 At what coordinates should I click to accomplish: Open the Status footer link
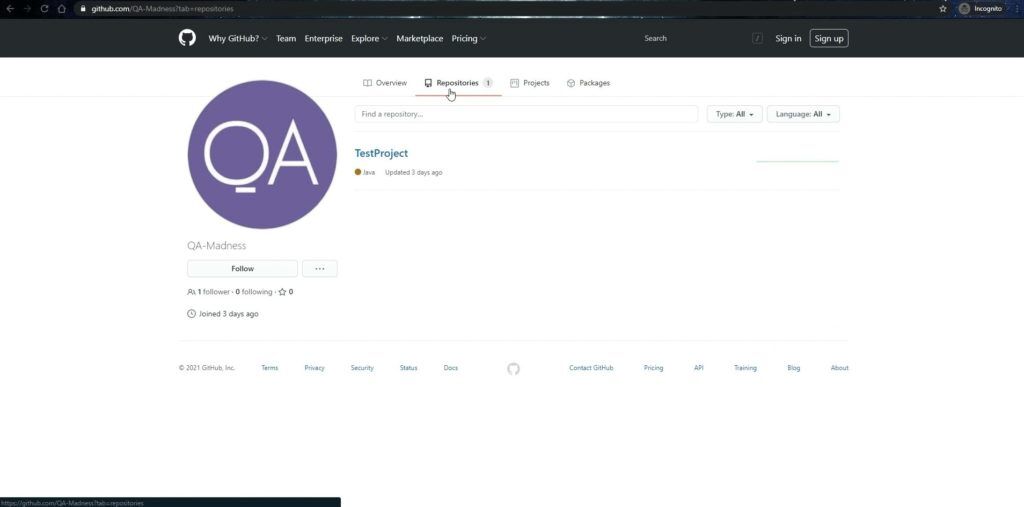coord(408,368)
